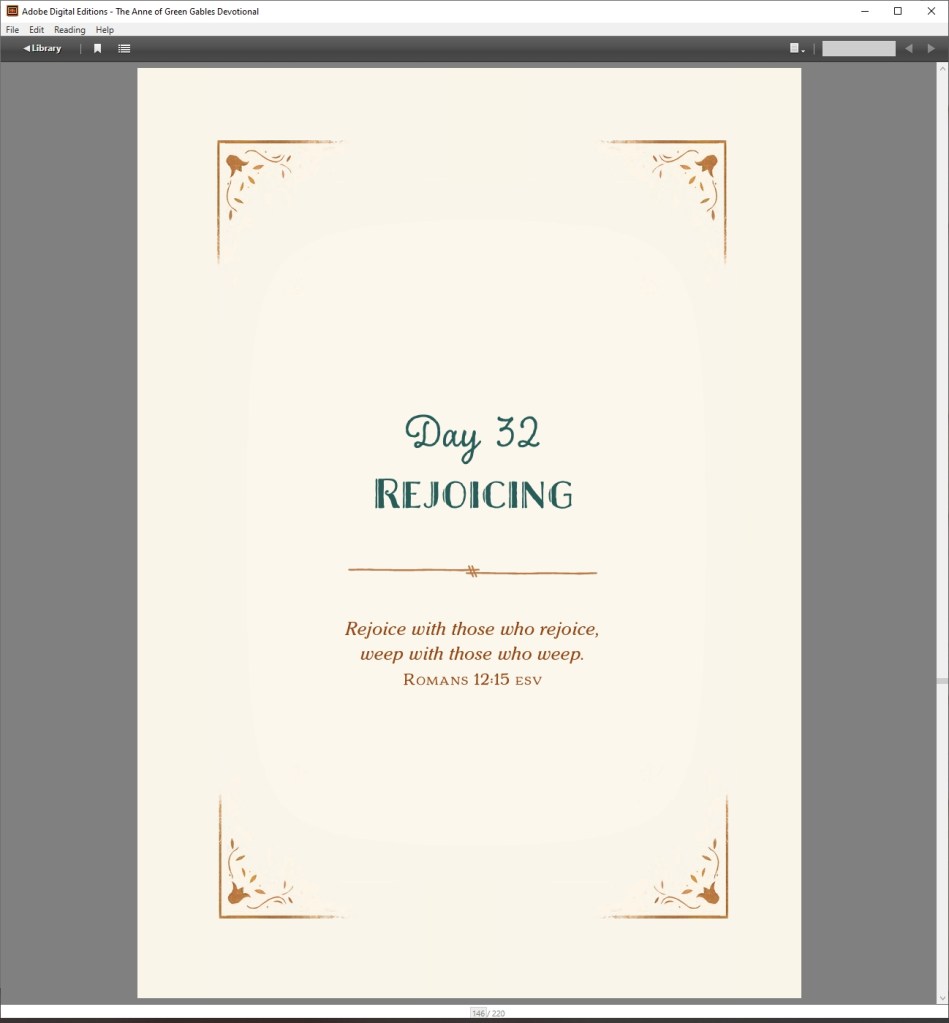This screenshot has width=949, height=1023.
Task: Go to next search result arrow
Action: pyautogui.click(x=931, y=48)
